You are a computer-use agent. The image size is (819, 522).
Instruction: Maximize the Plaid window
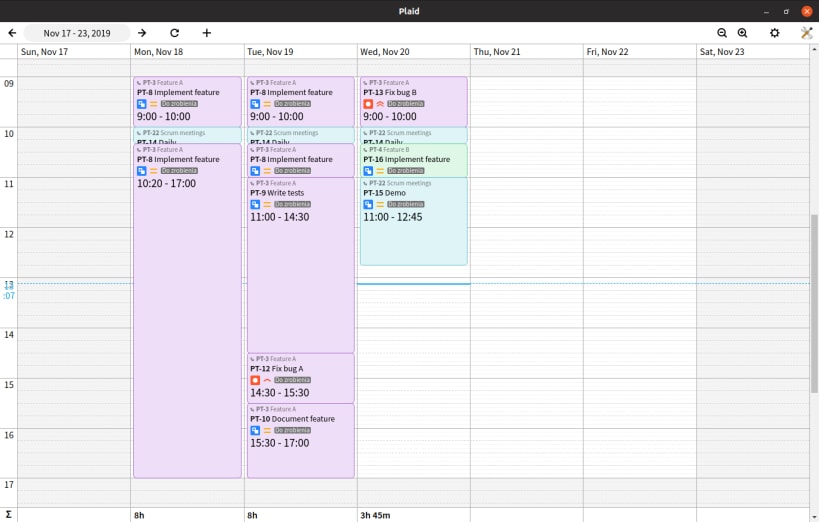786,11
